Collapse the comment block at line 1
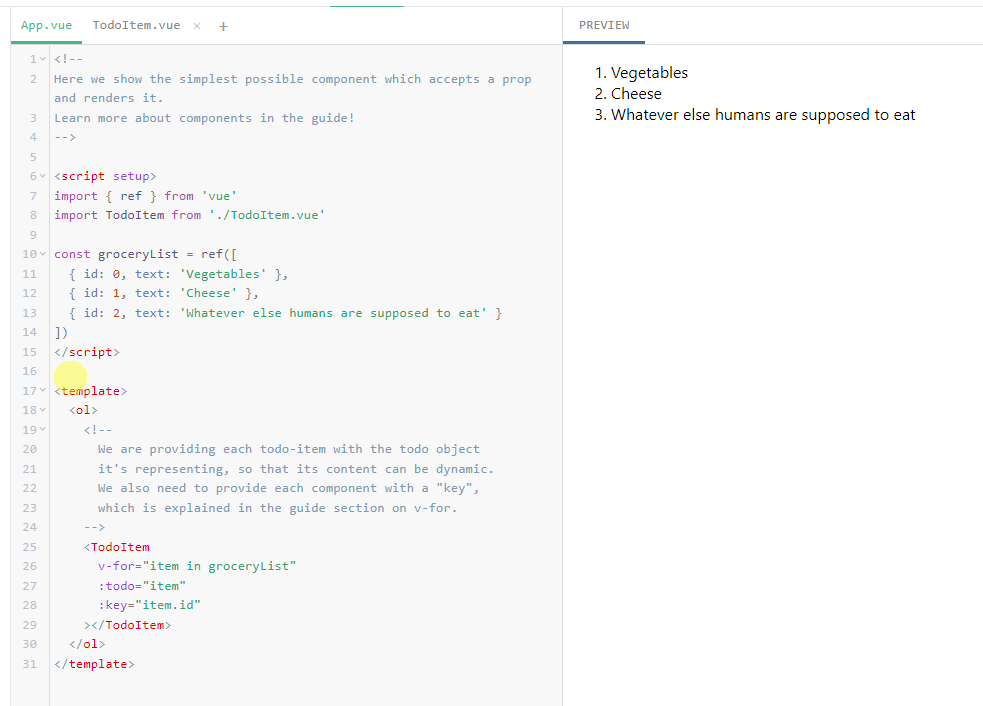The image size is (983, 706). tap(43, 59)
